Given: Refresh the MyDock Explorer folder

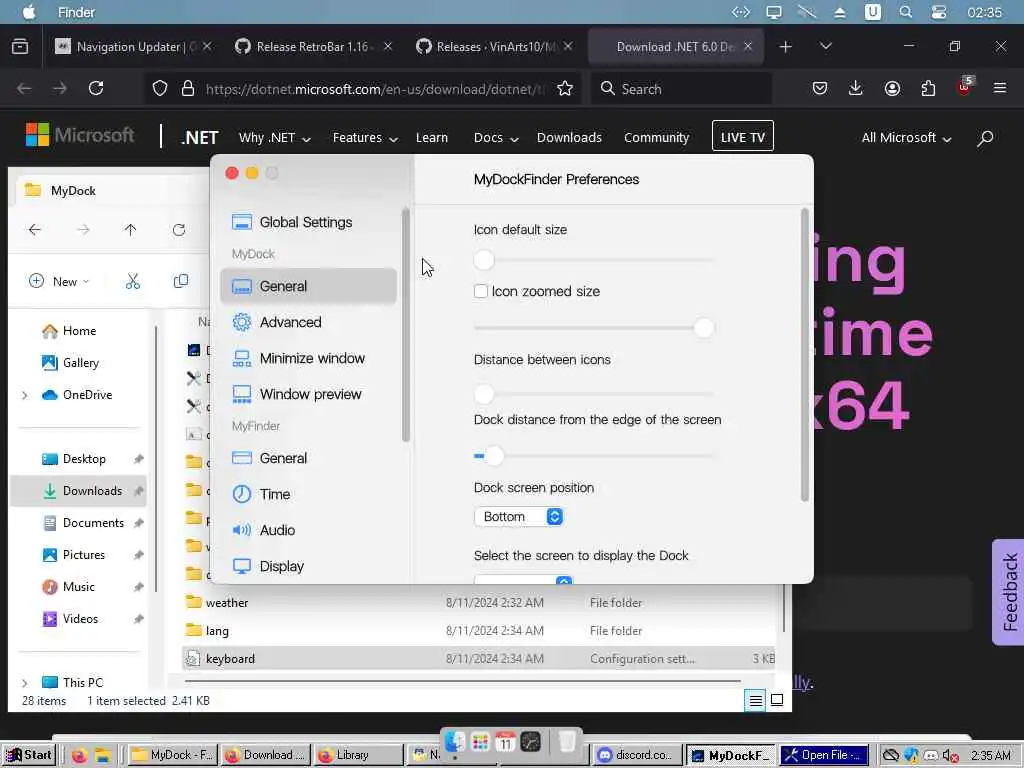Looking at the screenshot, I should [178, 230].
